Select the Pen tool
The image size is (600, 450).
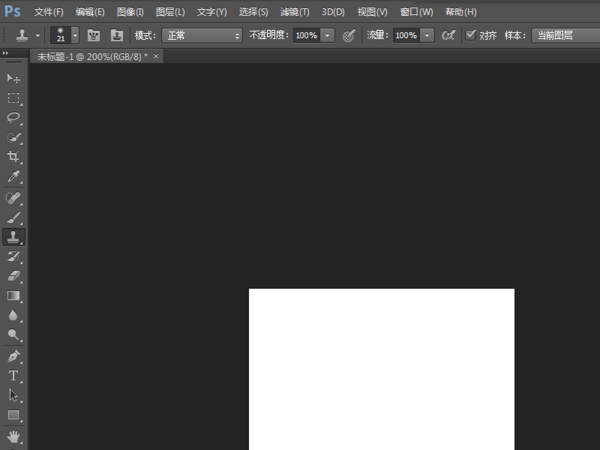(x=13, y=356)
